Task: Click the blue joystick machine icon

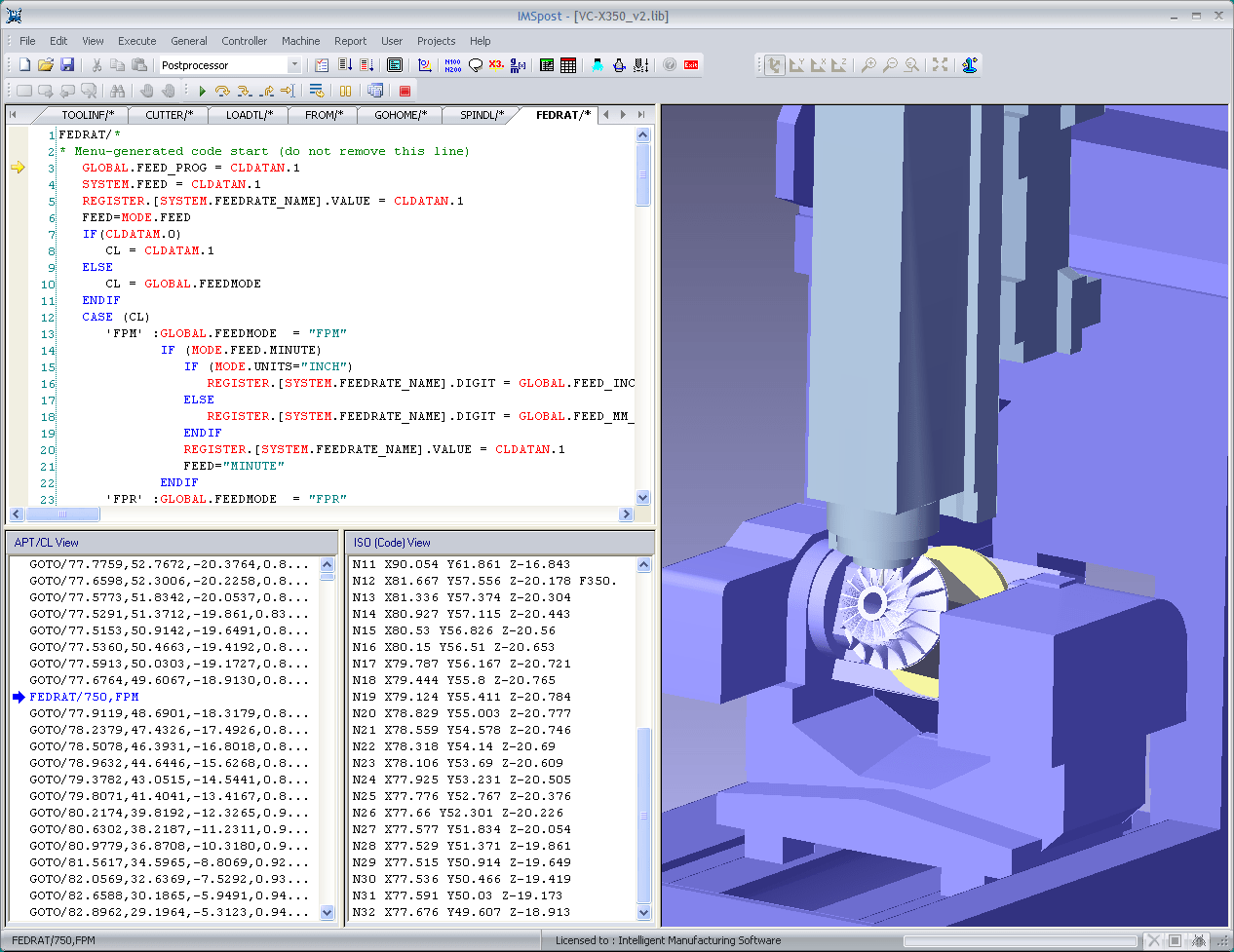Action: click(969, 65)
